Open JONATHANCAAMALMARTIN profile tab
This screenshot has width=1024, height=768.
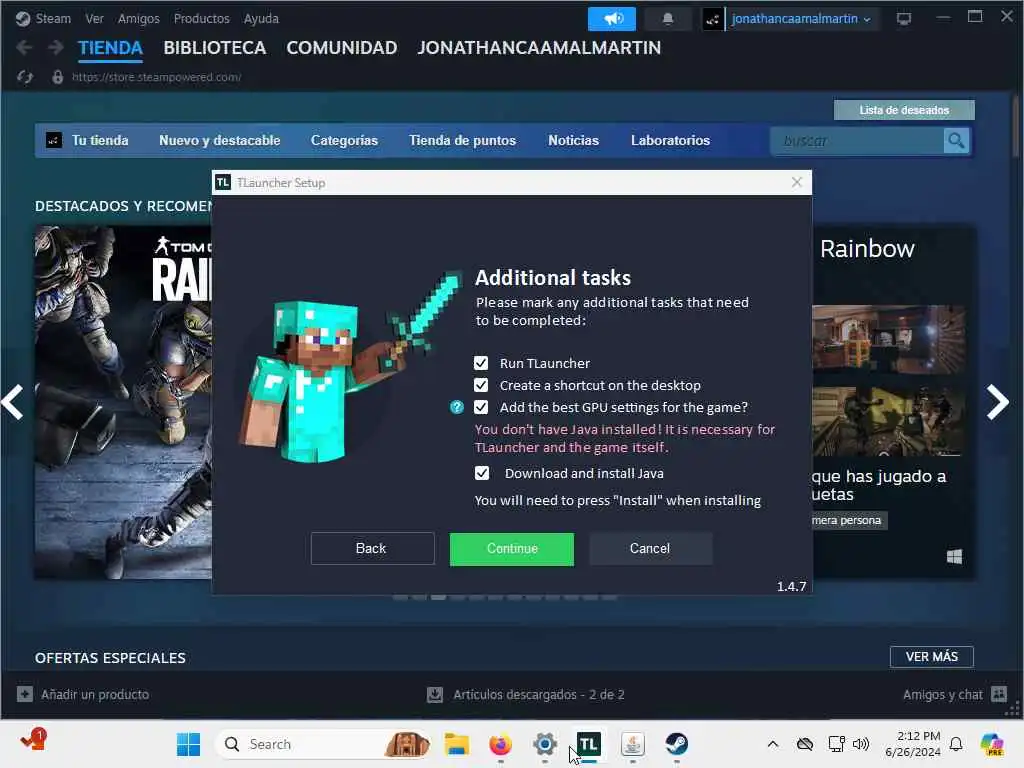click(539, 48)
